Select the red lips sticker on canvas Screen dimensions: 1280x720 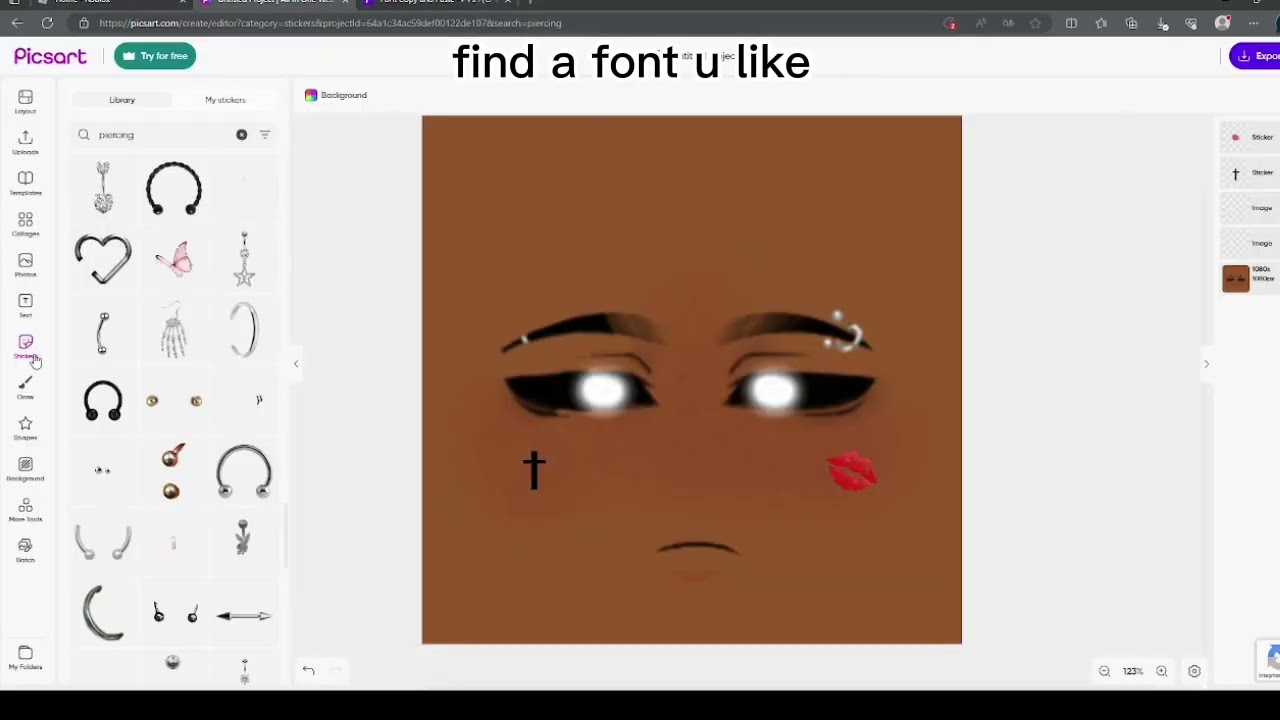click(852, 471)
